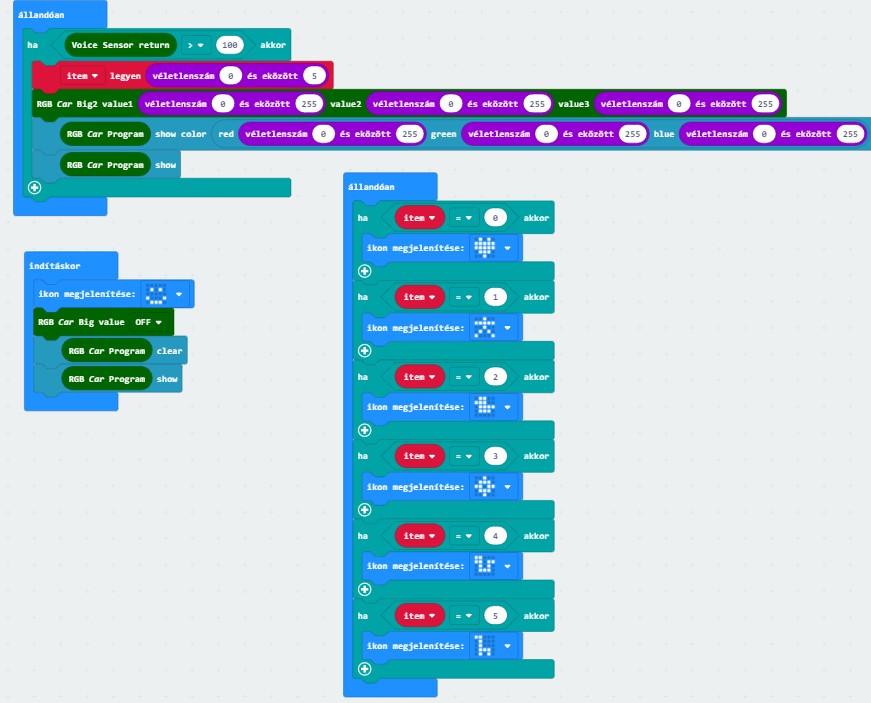Screen dimensions: 871x703
Task: Expand the icon dropdown arrow in the item = 5 block
Action: coord(508,646)
